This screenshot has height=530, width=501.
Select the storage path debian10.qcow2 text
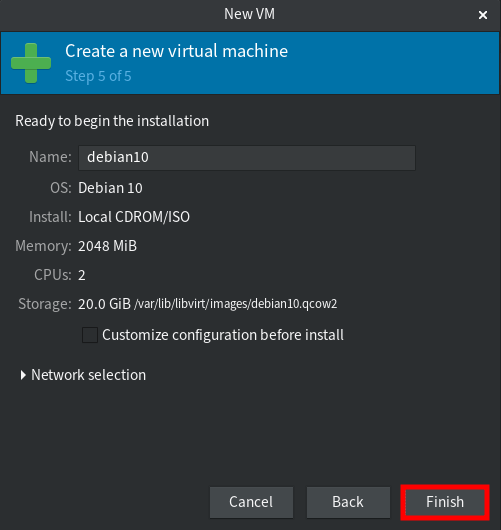tap(236, 304)
